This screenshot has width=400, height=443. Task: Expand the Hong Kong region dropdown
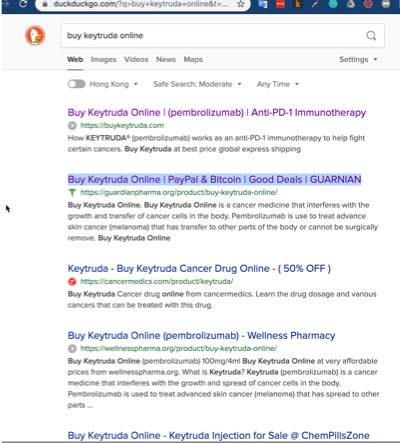tap(114, 84)
